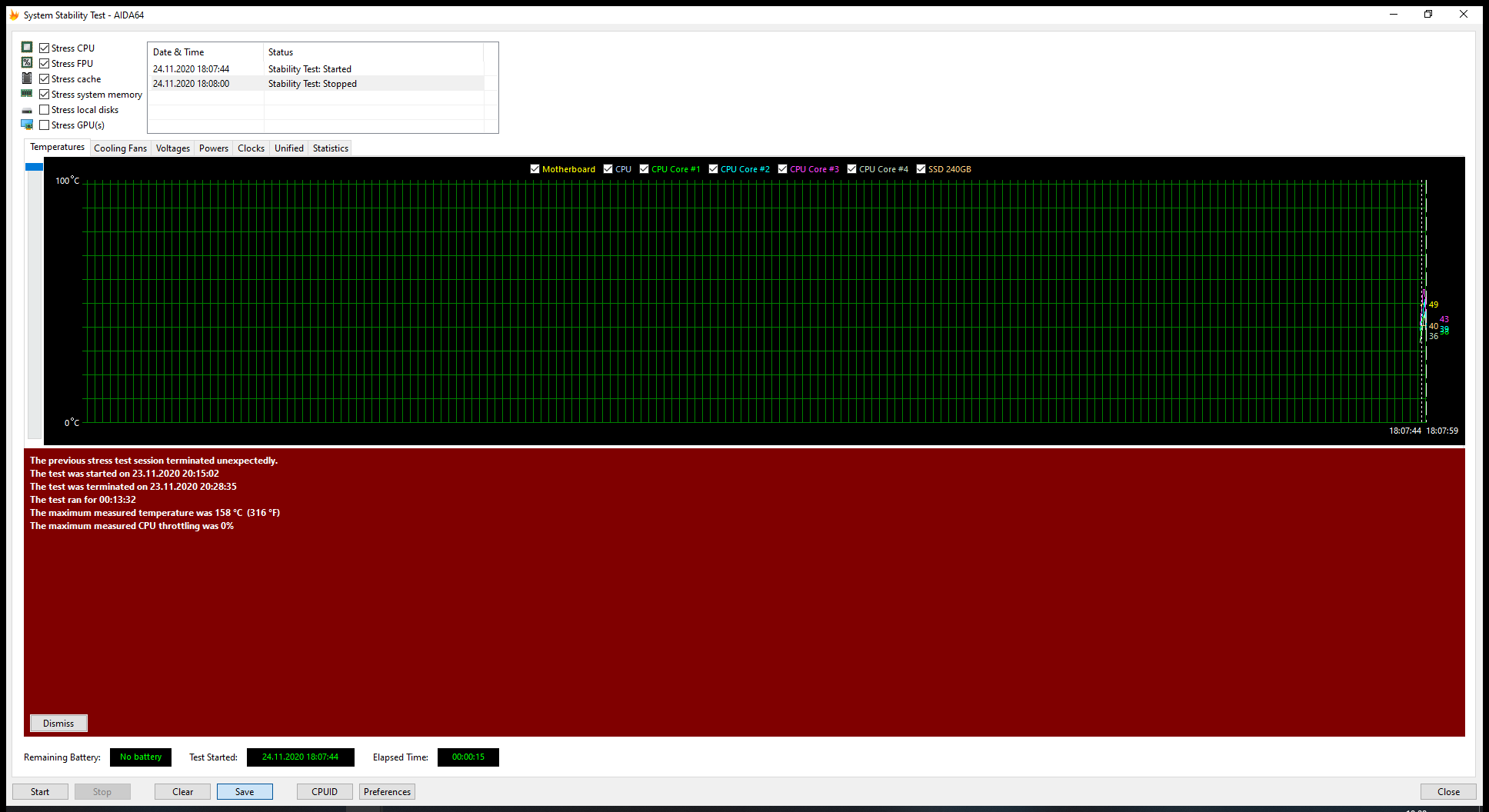Select the Stability Test: Stopped log row

(x=316, y=83)
